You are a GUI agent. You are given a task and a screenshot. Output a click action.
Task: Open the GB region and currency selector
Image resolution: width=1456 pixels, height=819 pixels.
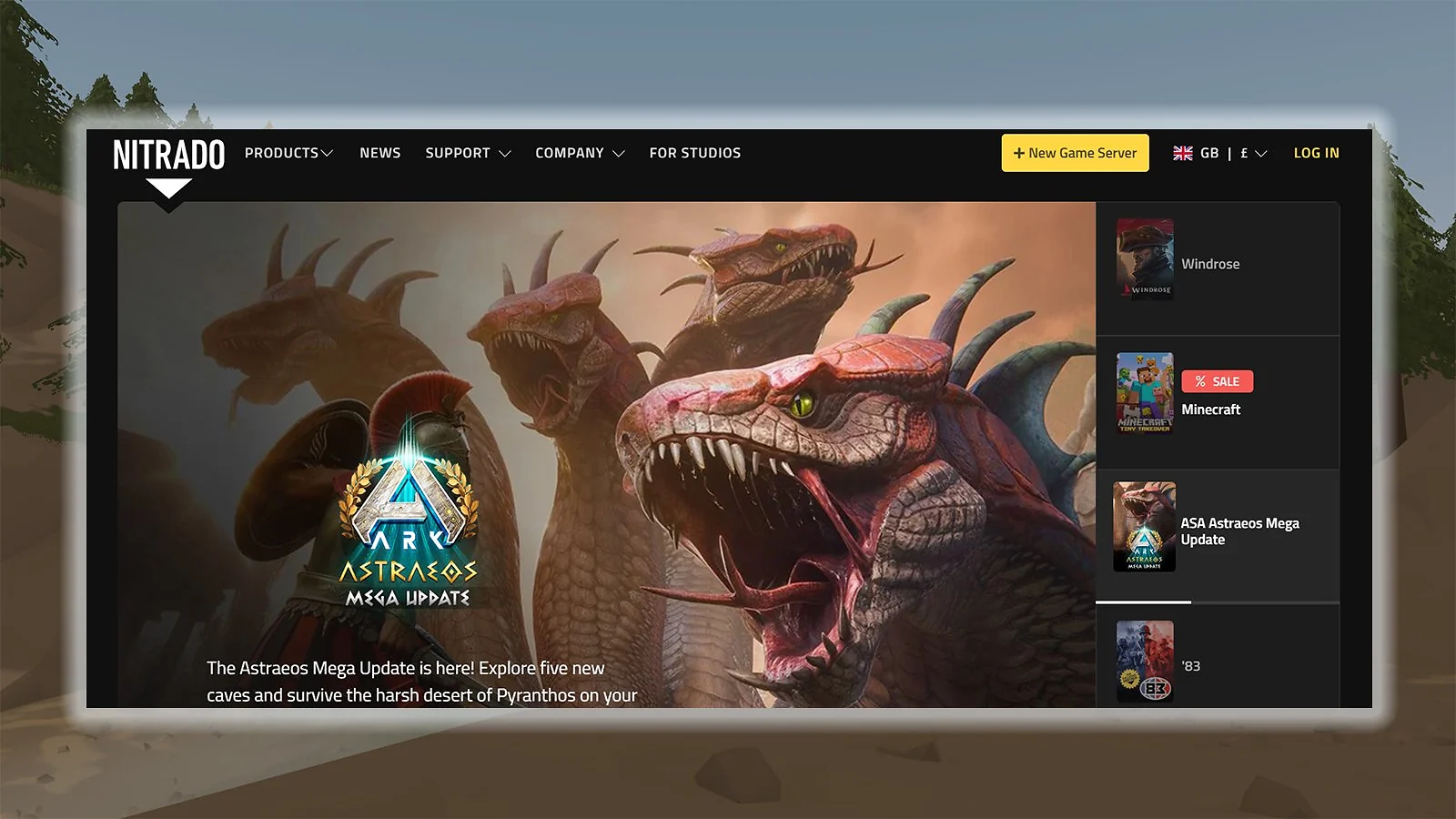pyautogui.click(x=1220, y=153)
